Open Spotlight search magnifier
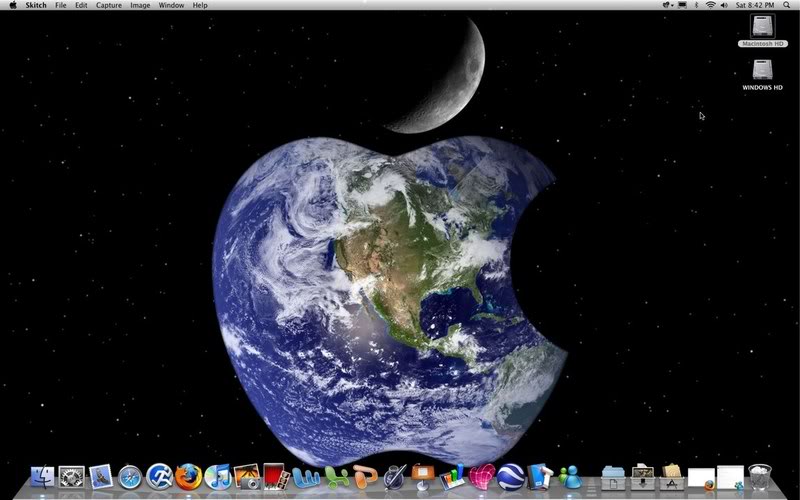The image size is (800, 500). click(787, 5)
